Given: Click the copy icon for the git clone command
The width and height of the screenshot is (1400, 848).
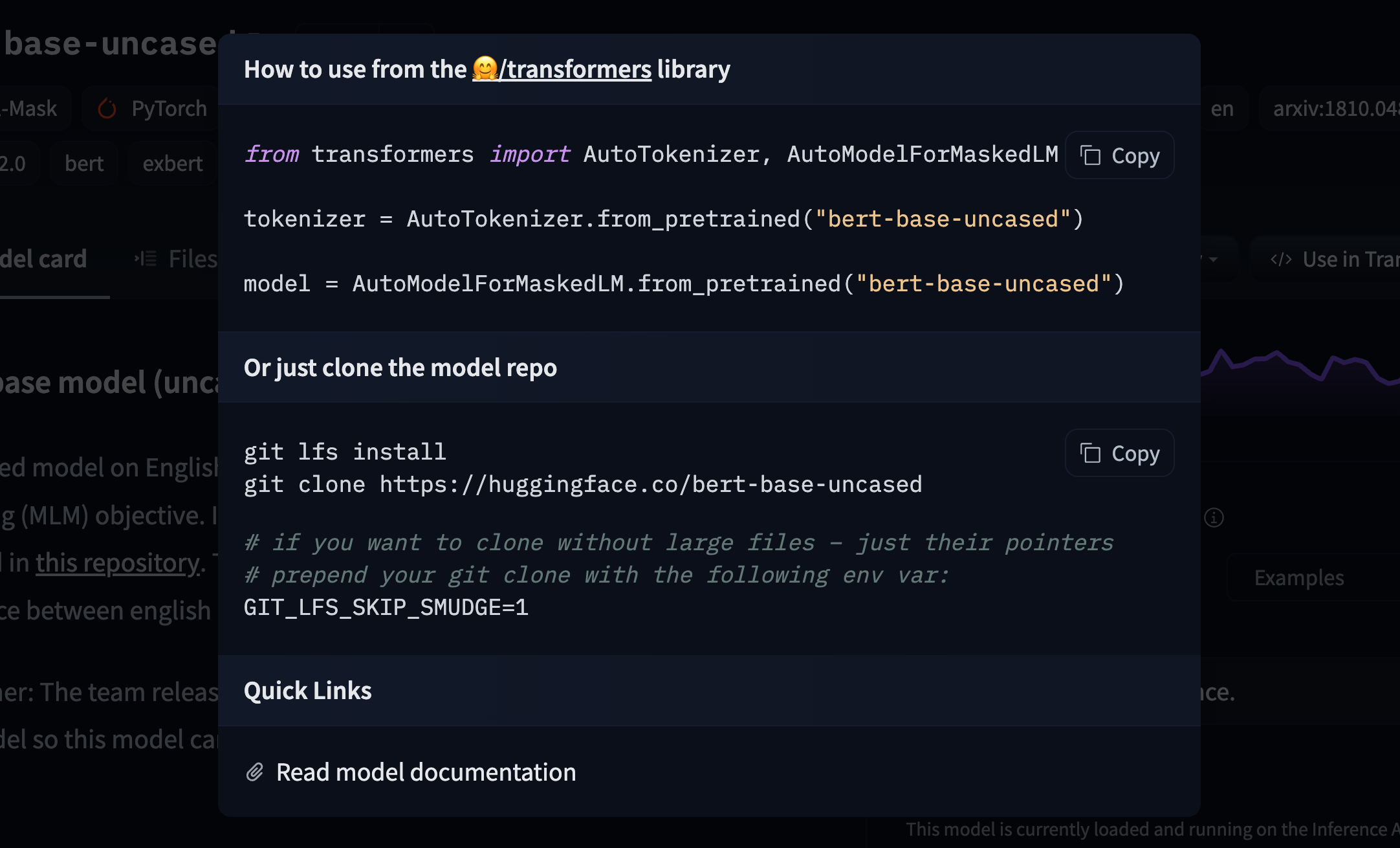Looking at the screenshot, I should [1090, 453].
